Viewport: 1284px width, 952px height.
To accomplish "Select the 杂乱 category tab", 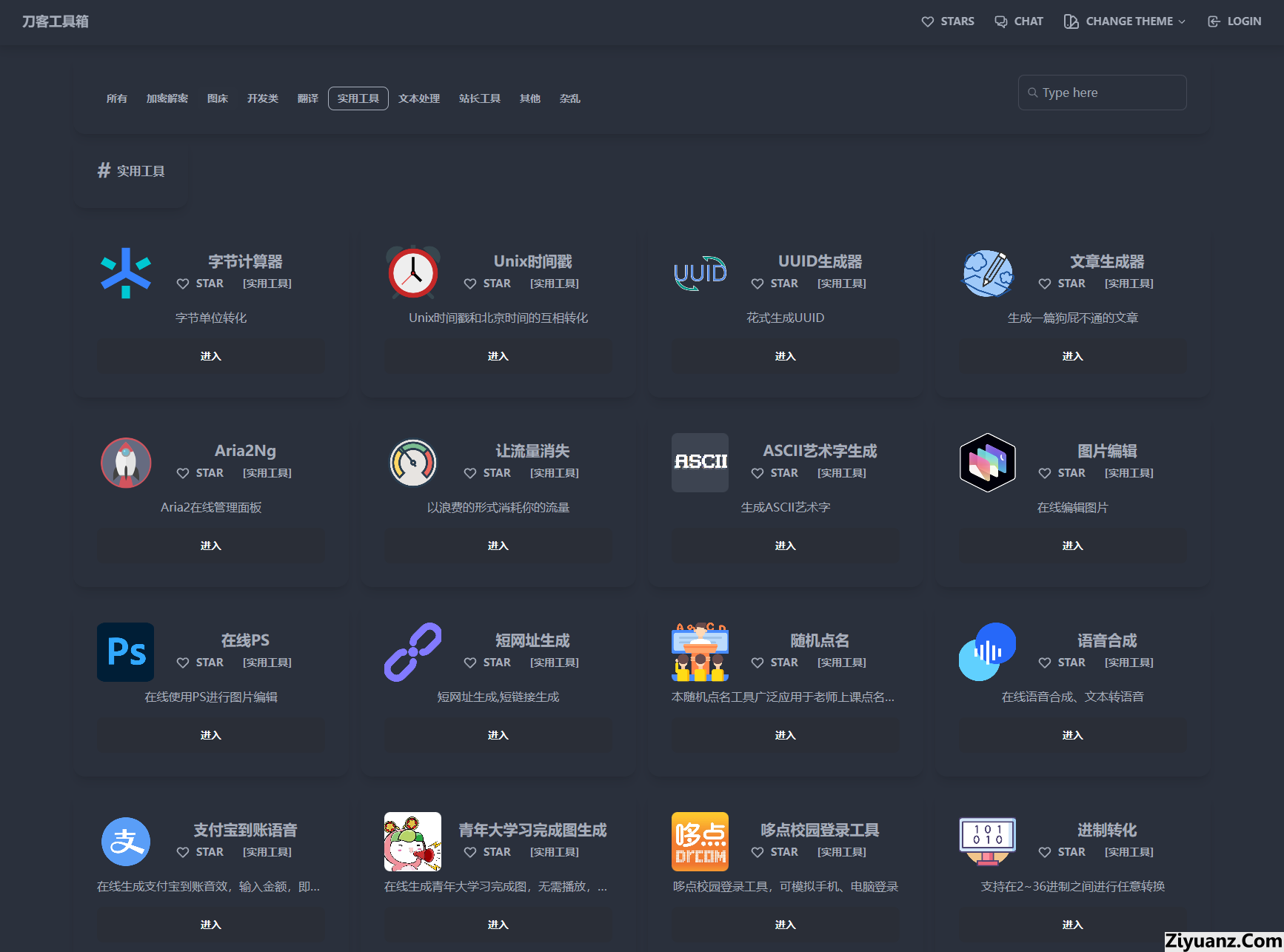I will (570, 98).
